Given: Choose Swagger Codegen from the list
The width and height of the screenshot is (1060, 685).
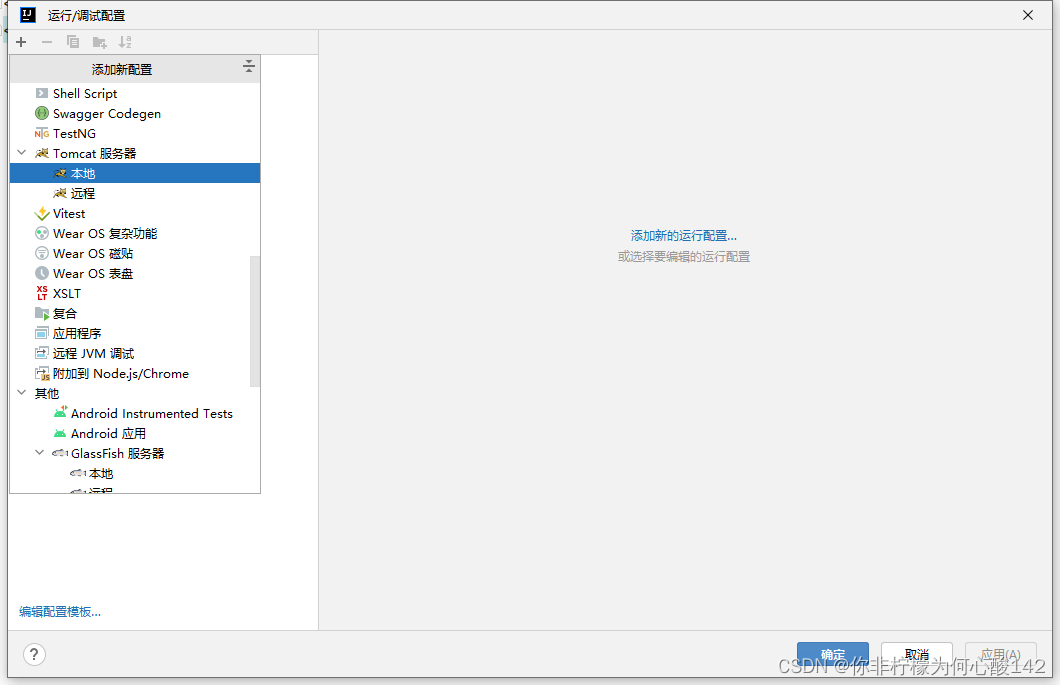Looking at the screenshot, I should [x=135, y=113].
